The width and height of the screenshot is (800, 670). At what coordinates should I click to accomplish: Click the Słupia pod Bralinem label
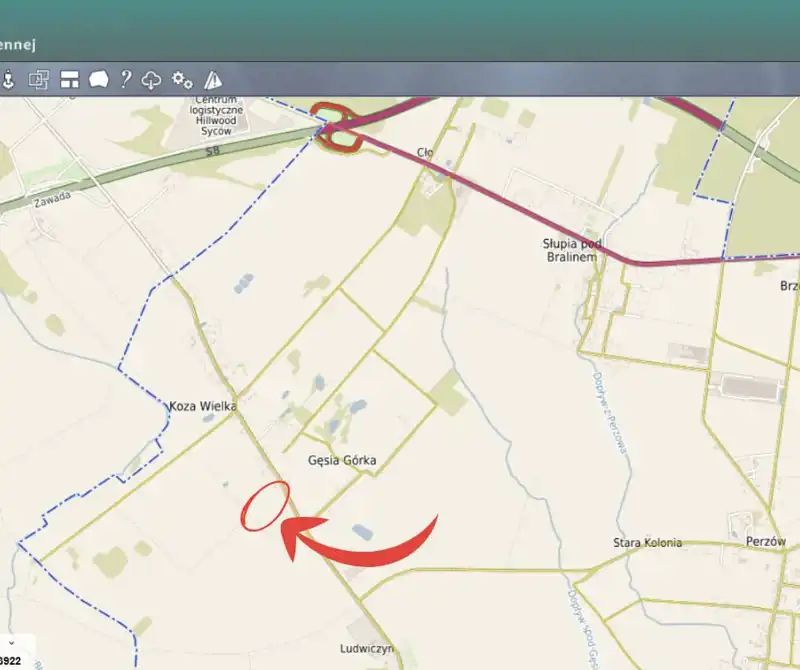click(x=569, y=250)
